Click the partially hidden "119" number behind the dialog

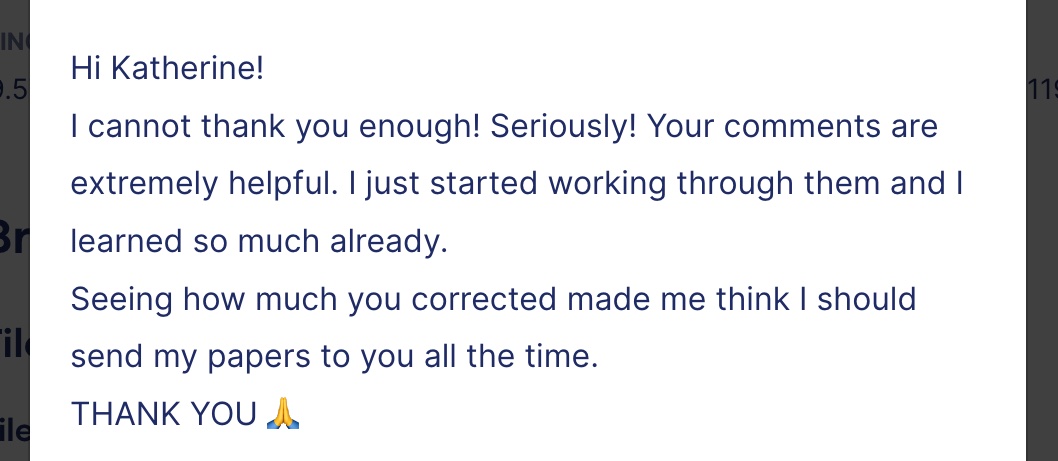click(1043, 89)
